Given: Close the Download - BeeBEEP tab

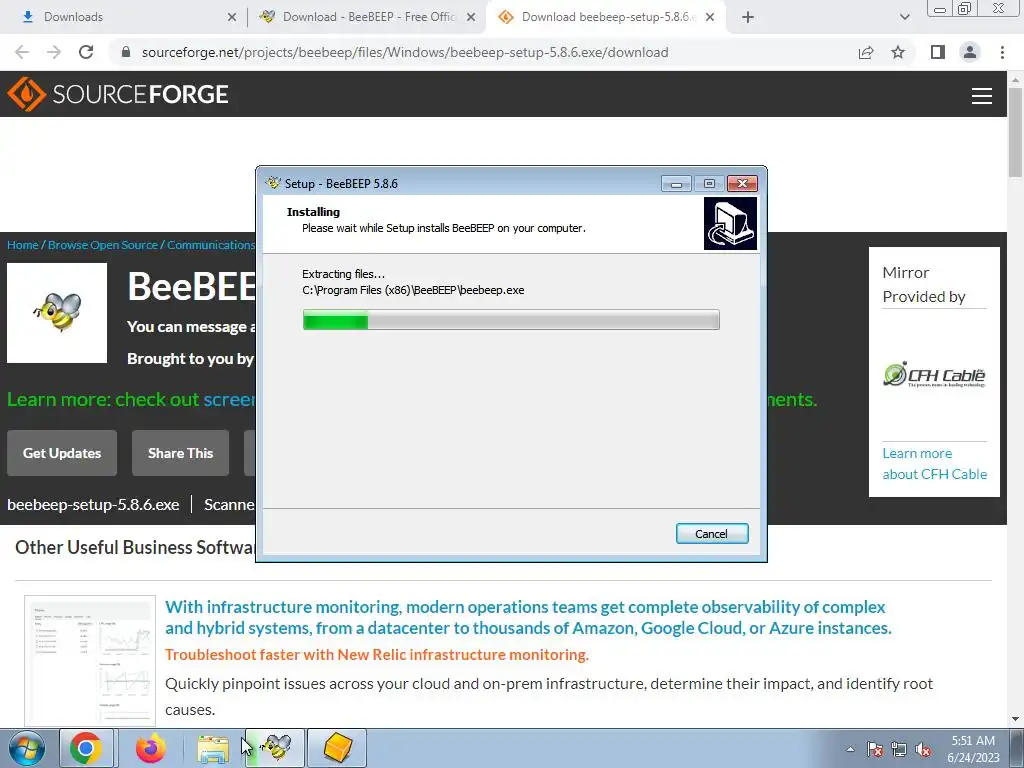Looking at the screenshot, I should (471, 17).
